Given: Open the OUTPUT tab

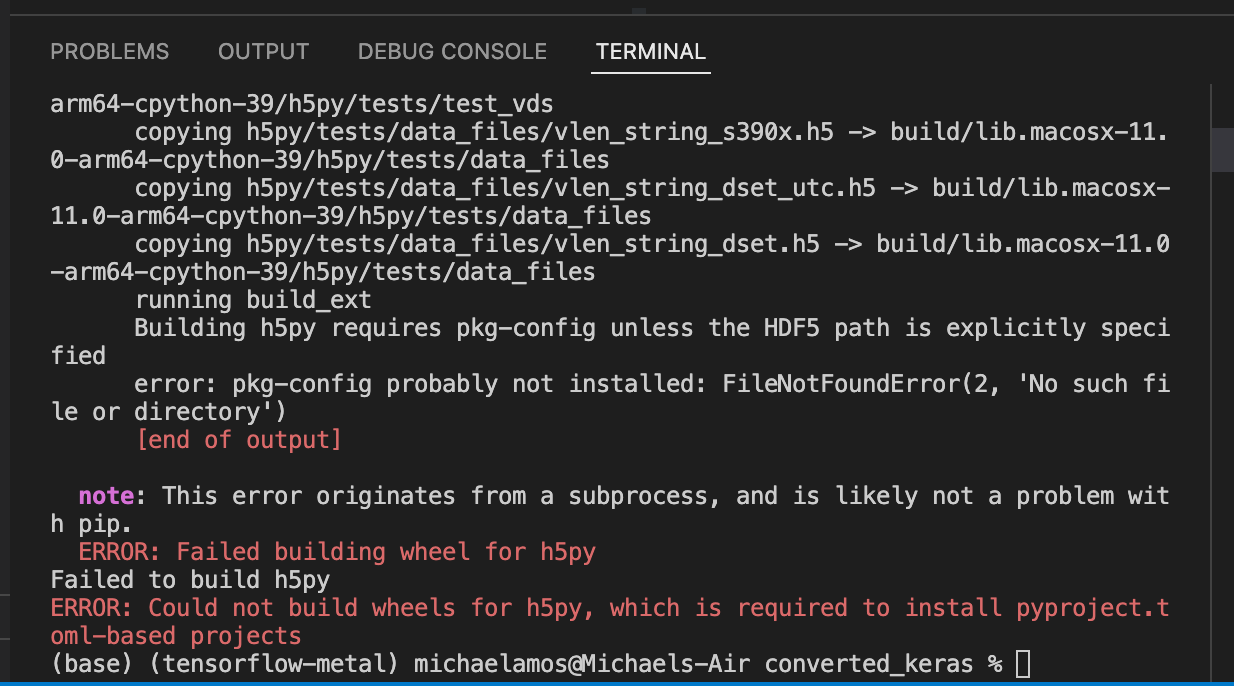Looking at the screenshot, I should [264, 52].
